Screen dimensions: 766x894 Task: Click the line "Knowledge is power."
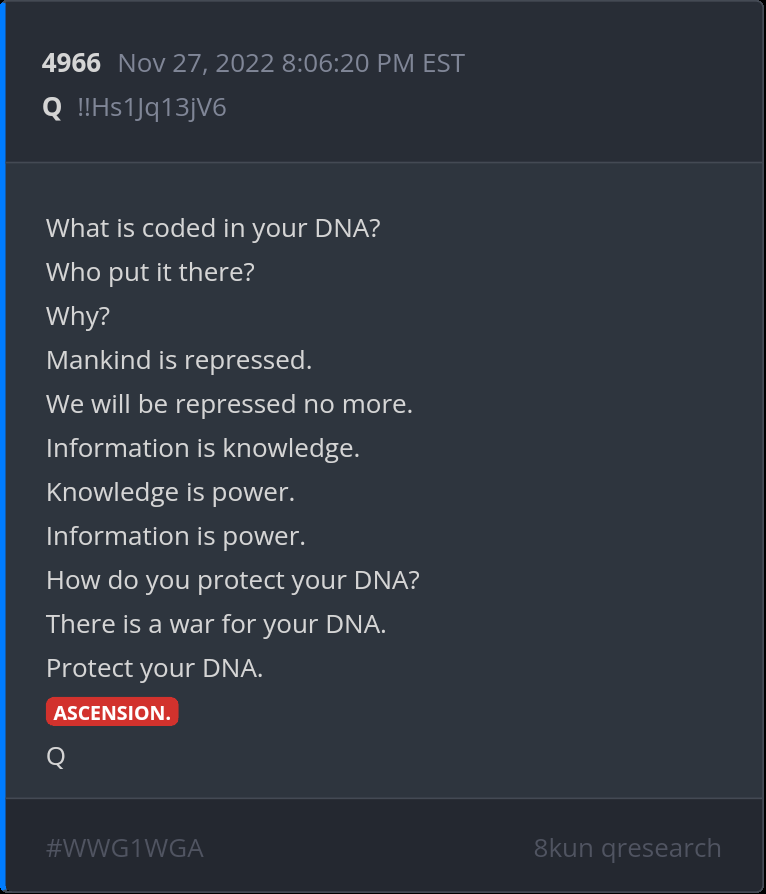170,492
